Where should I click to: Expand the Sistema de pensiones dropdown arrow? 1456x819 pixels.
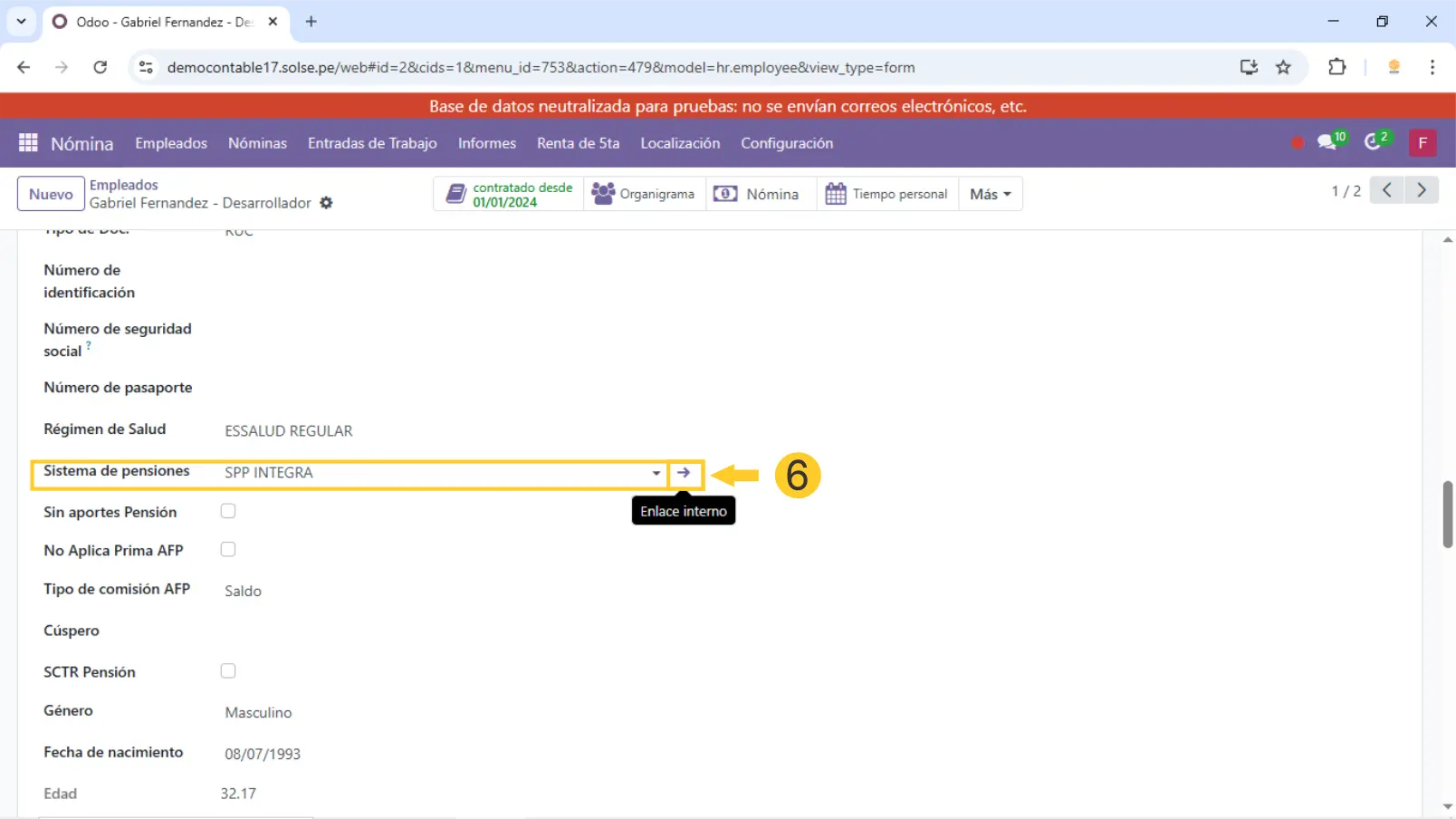click(x=656, y=473)
